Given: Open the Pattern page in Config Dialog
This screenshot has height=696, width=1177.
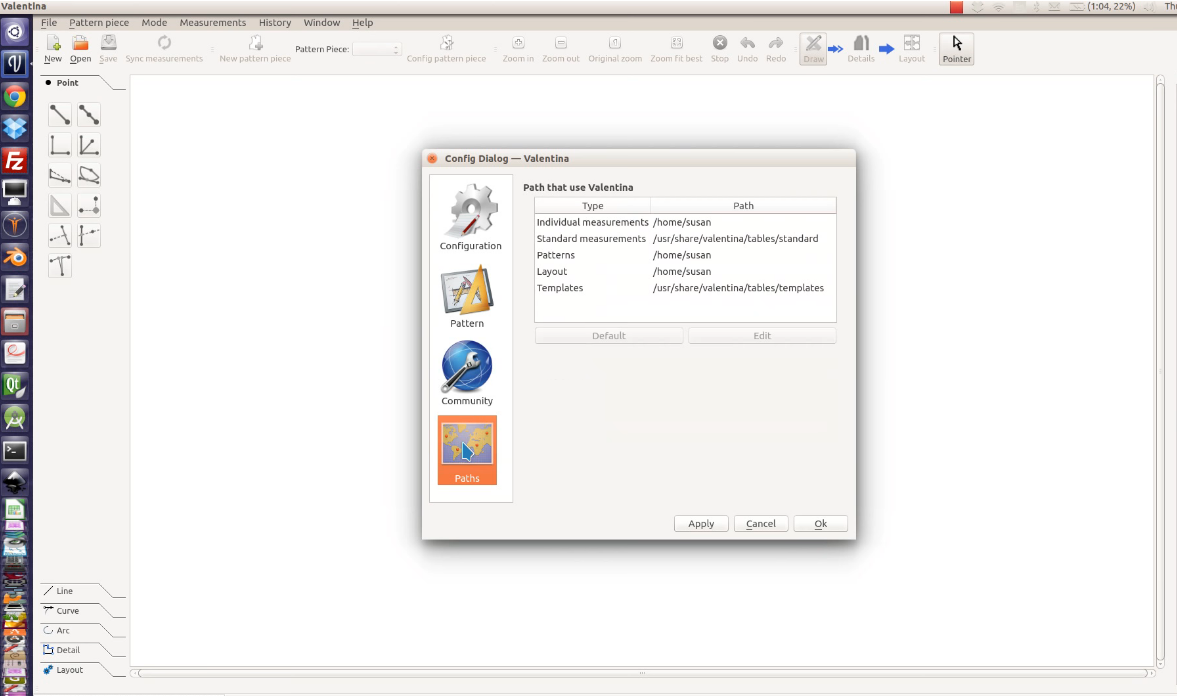Looking at the screenshot, I should point(467,296).
